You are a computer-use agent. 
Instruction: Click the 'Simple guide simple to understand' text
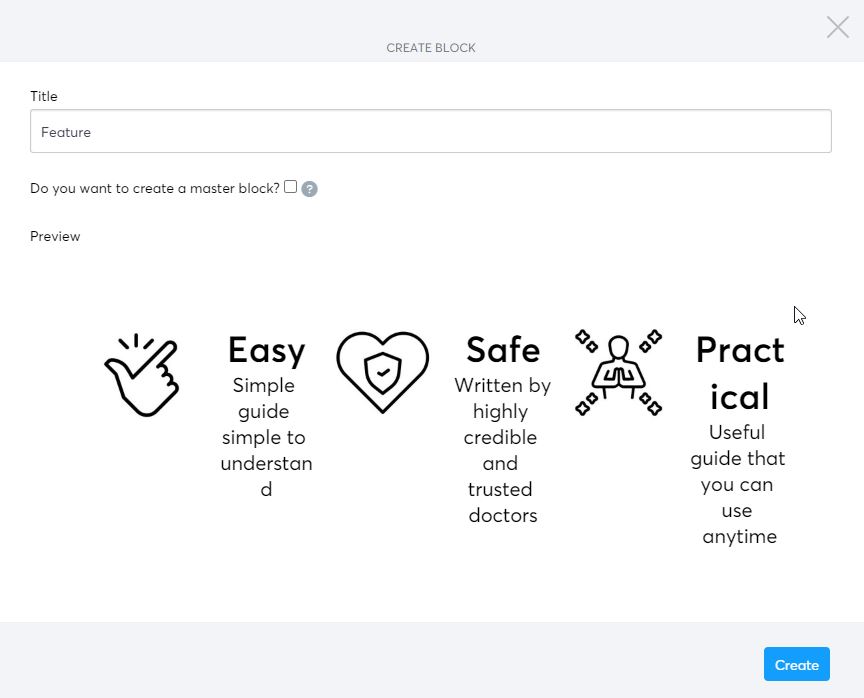(x=266, y=437)
